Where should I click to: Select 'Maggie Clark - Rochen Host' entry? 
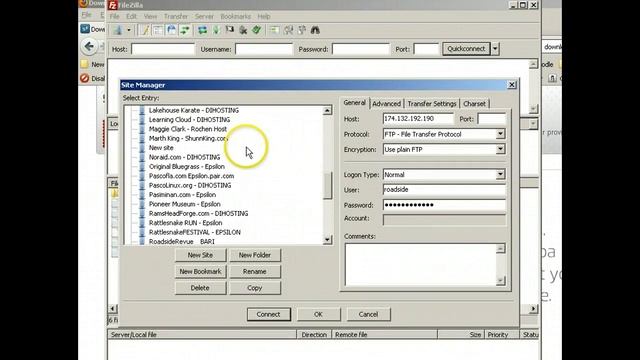tap(187, 129)
